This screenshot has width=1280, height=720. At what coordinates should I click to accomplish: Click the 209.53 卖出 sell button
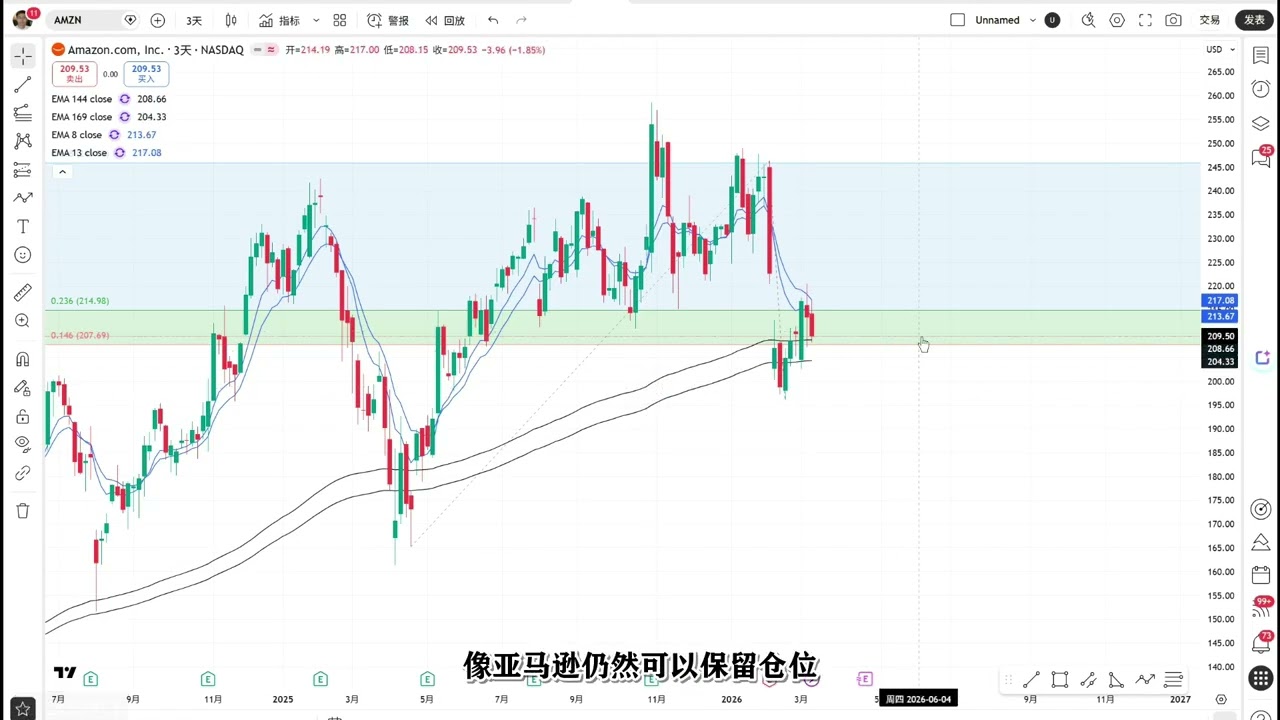coord(75,74)
